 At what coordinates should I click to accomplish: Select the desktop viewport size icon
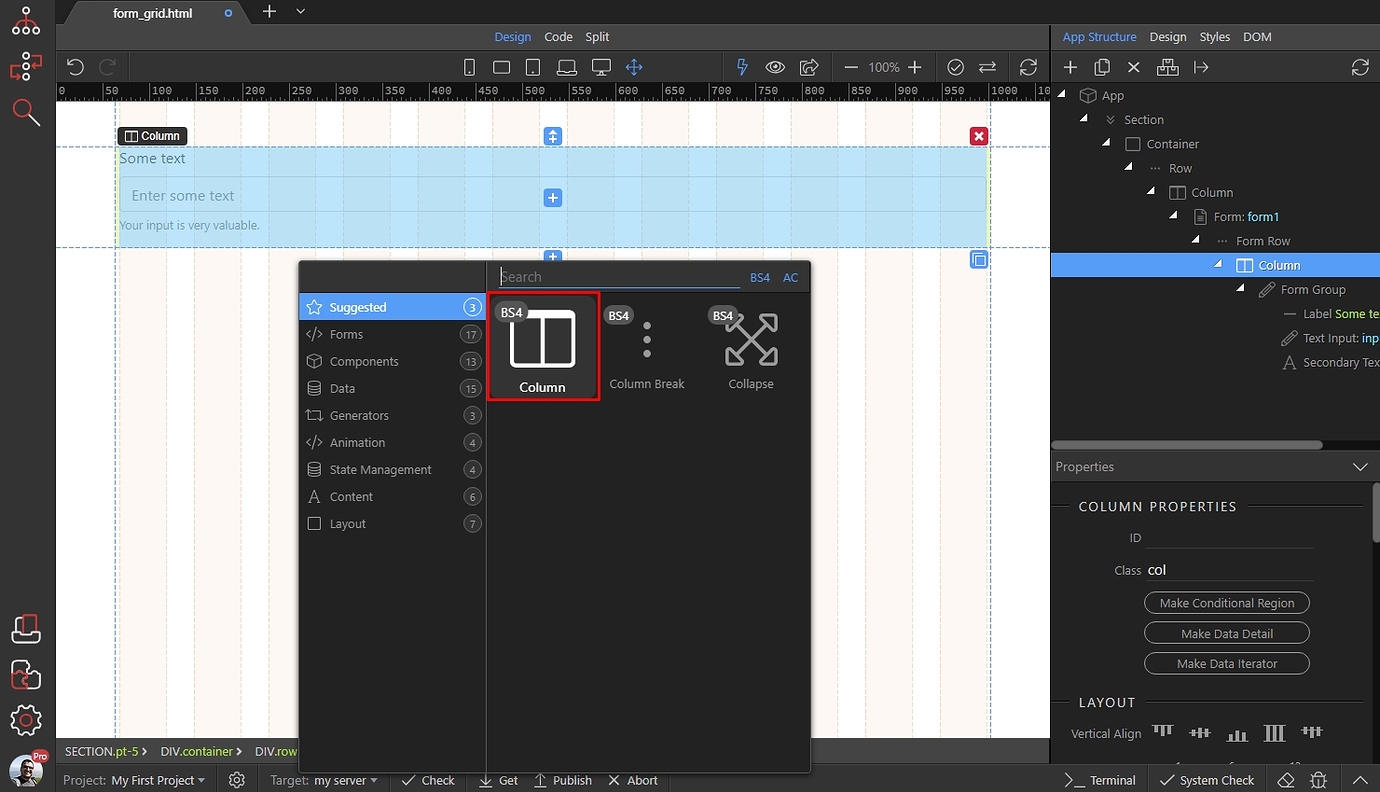click(x=600, y=67)
